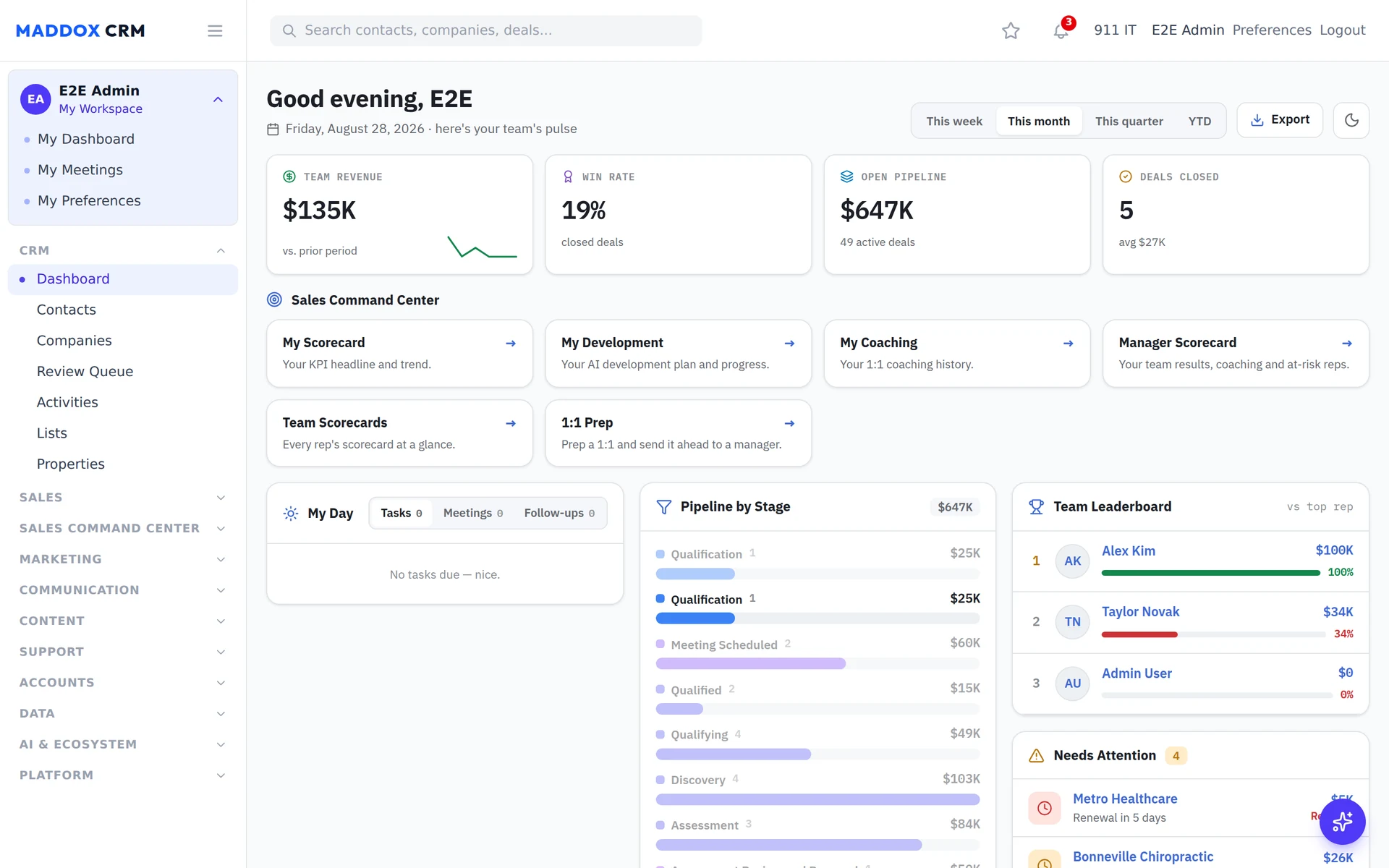Toggle dark mode moon icon
Screen dimensions: 1389x868
(1351, 120)
